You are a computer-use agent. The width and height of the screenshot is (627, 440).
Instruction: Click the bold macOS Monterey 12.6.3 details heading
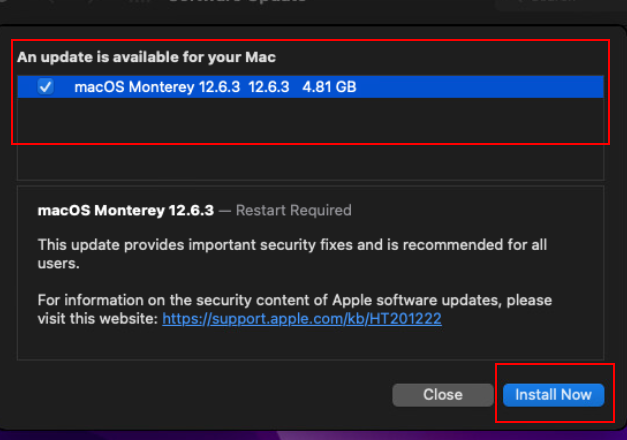126,210
